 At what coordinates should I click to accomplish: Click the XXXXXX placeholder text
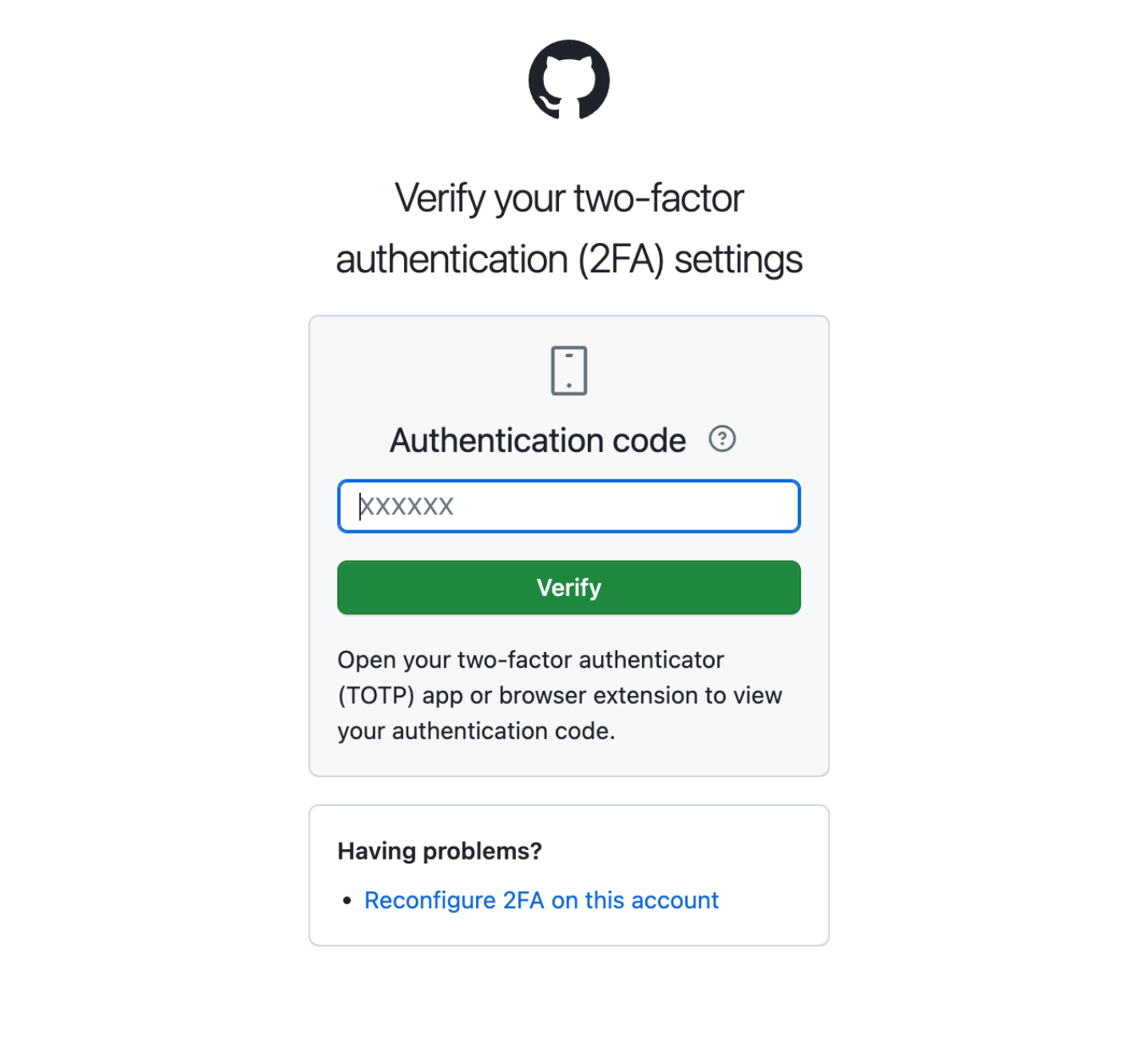(407, 506)
